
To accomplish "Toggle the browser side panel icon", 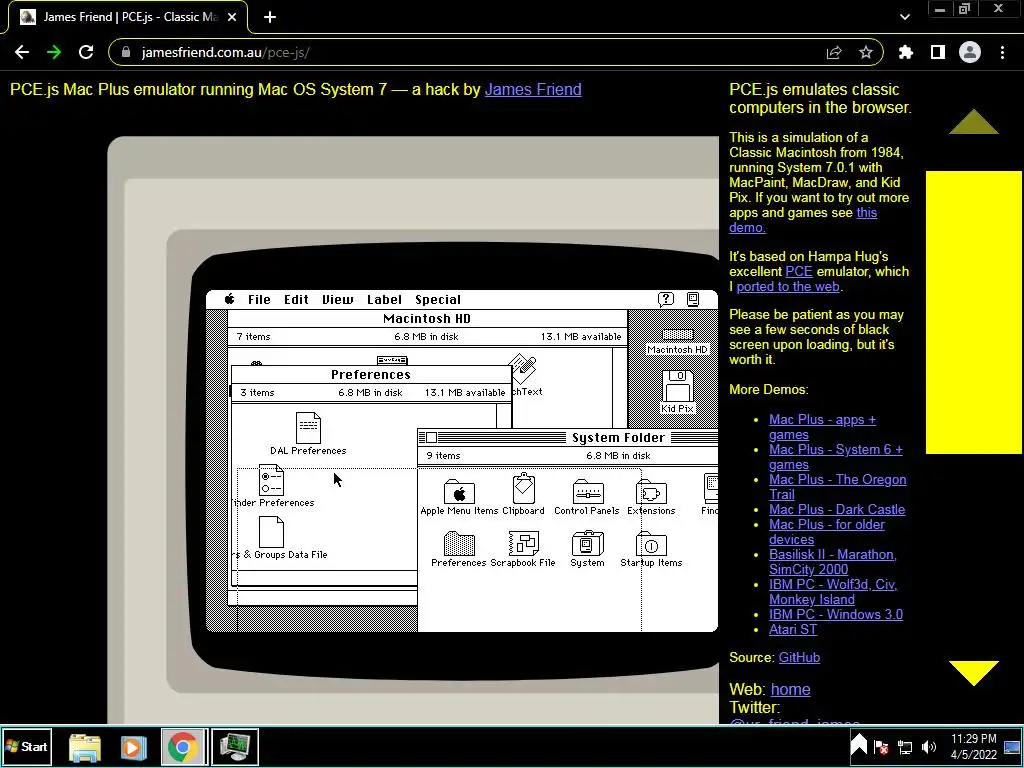I will pyautogui.click(x=938, y=52).
